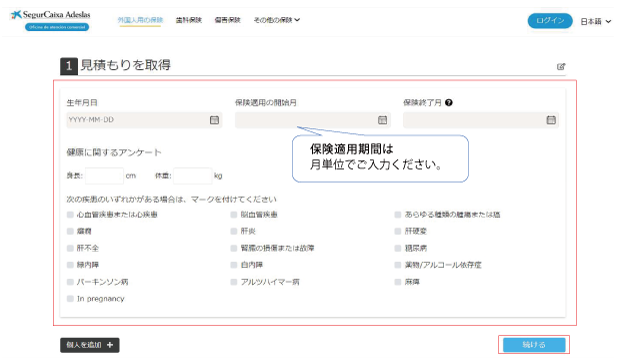The height and width of the screenshot is (361, 620).
Task: Click the 見積もりを取得 heading text
Action: click(126, 65)
